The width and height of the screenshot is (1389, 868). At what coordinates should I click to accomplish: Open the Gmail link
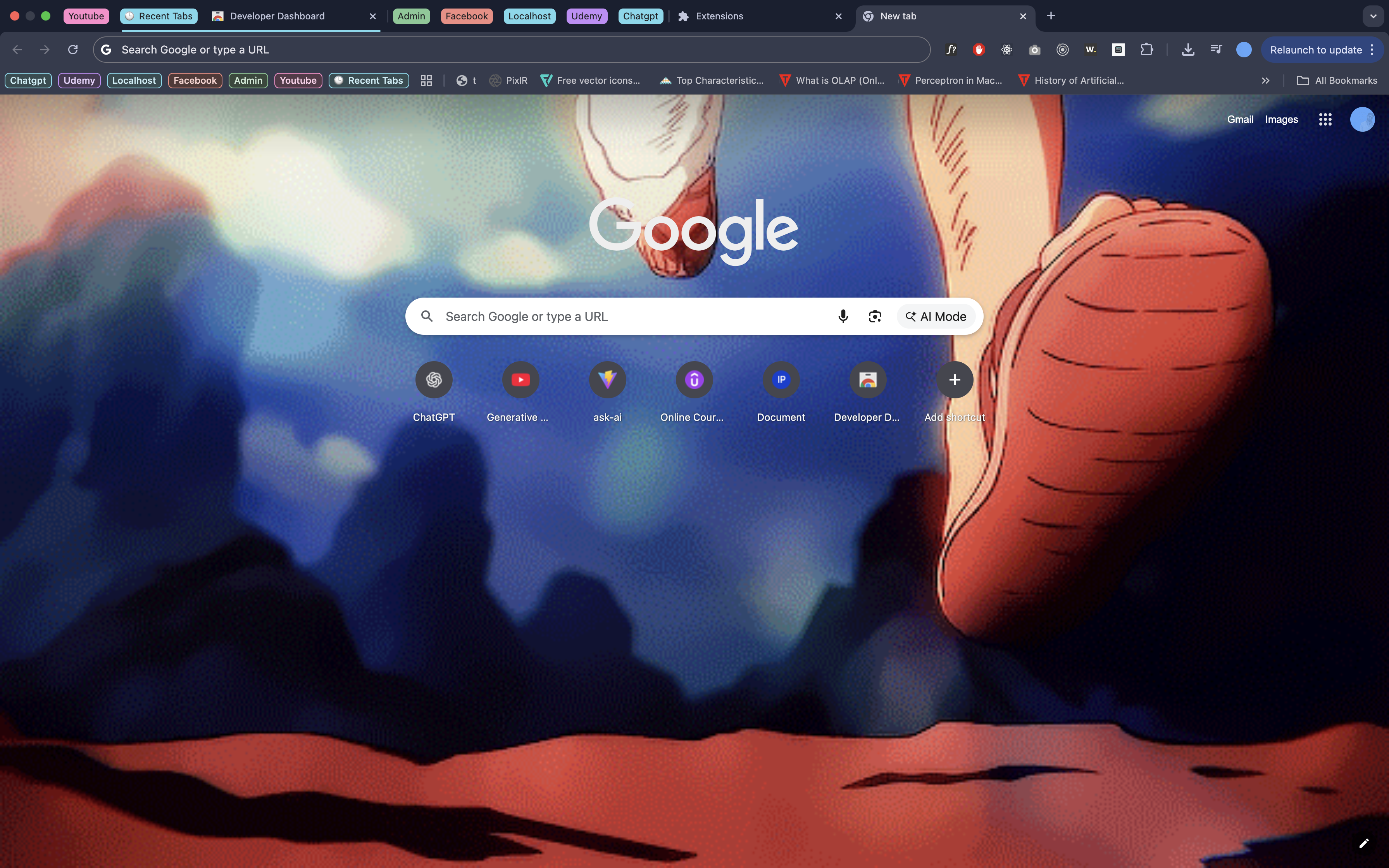[x=1240, y=119]
